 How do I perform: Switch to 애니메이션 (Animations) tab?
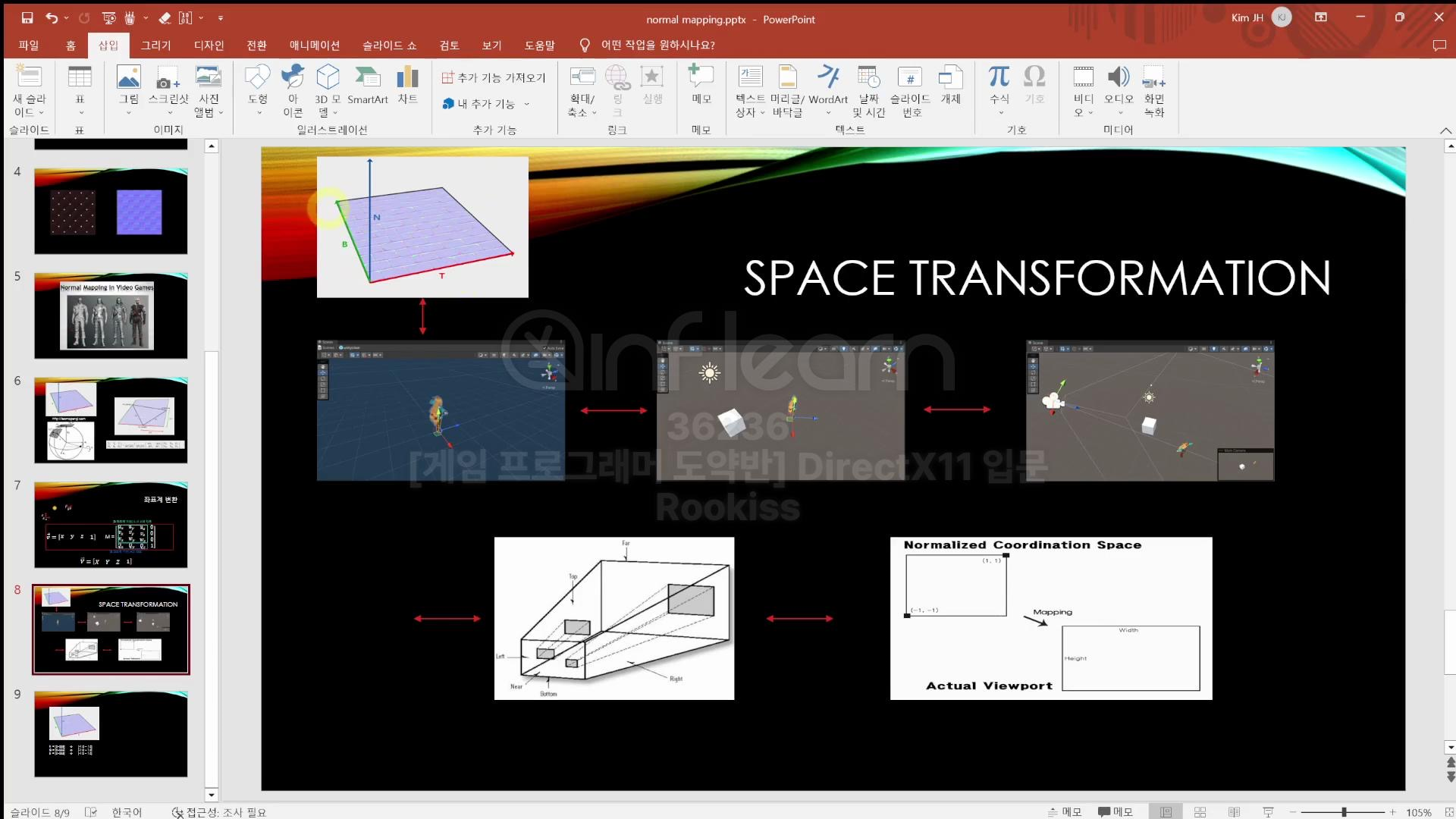(314, 45)
